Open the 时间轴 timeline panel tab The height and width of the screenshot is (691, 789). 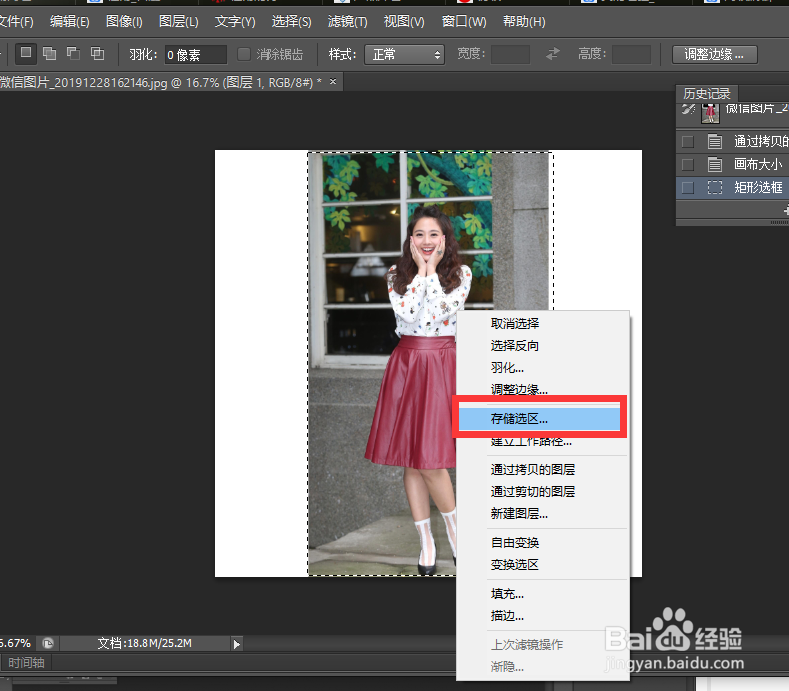[27, 663]
